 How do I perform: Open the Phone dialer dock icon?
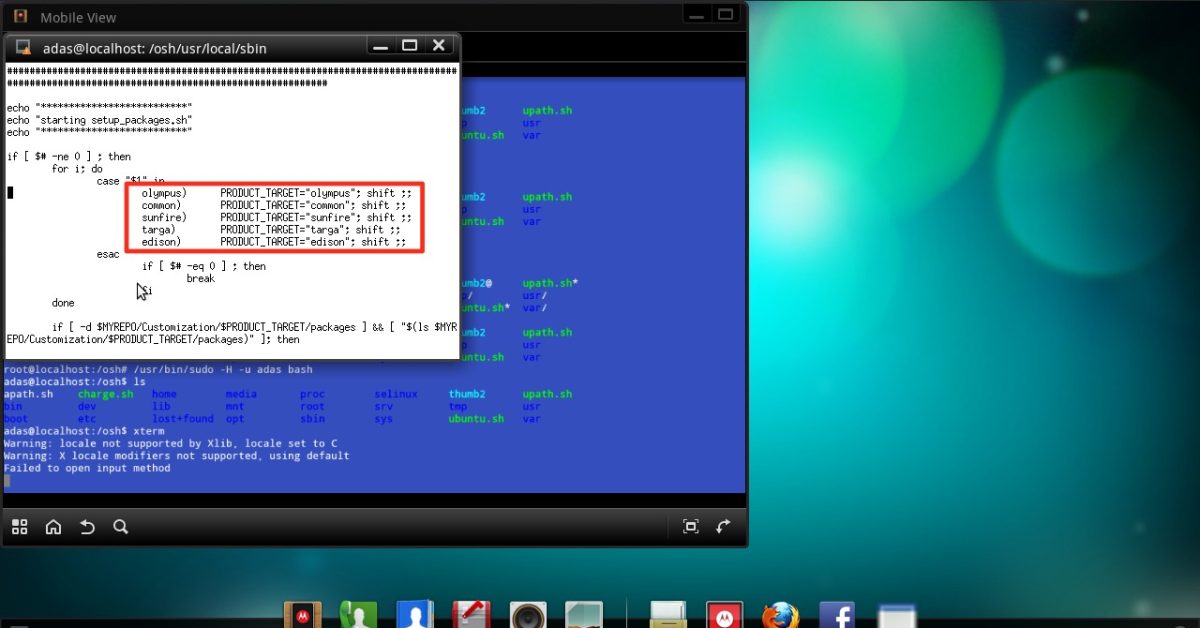click(358, 615)
